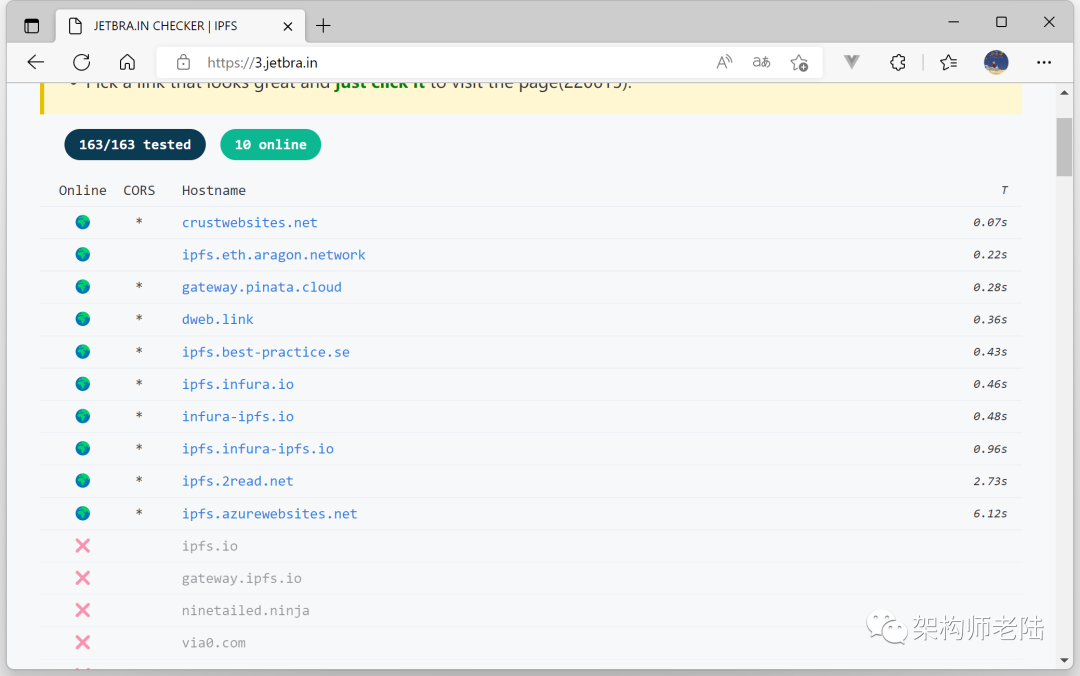Click globe icon for gateway.pinata.cloud
Image resolution: width=1080 pixels, height=676 pixels.
[83, 287]
